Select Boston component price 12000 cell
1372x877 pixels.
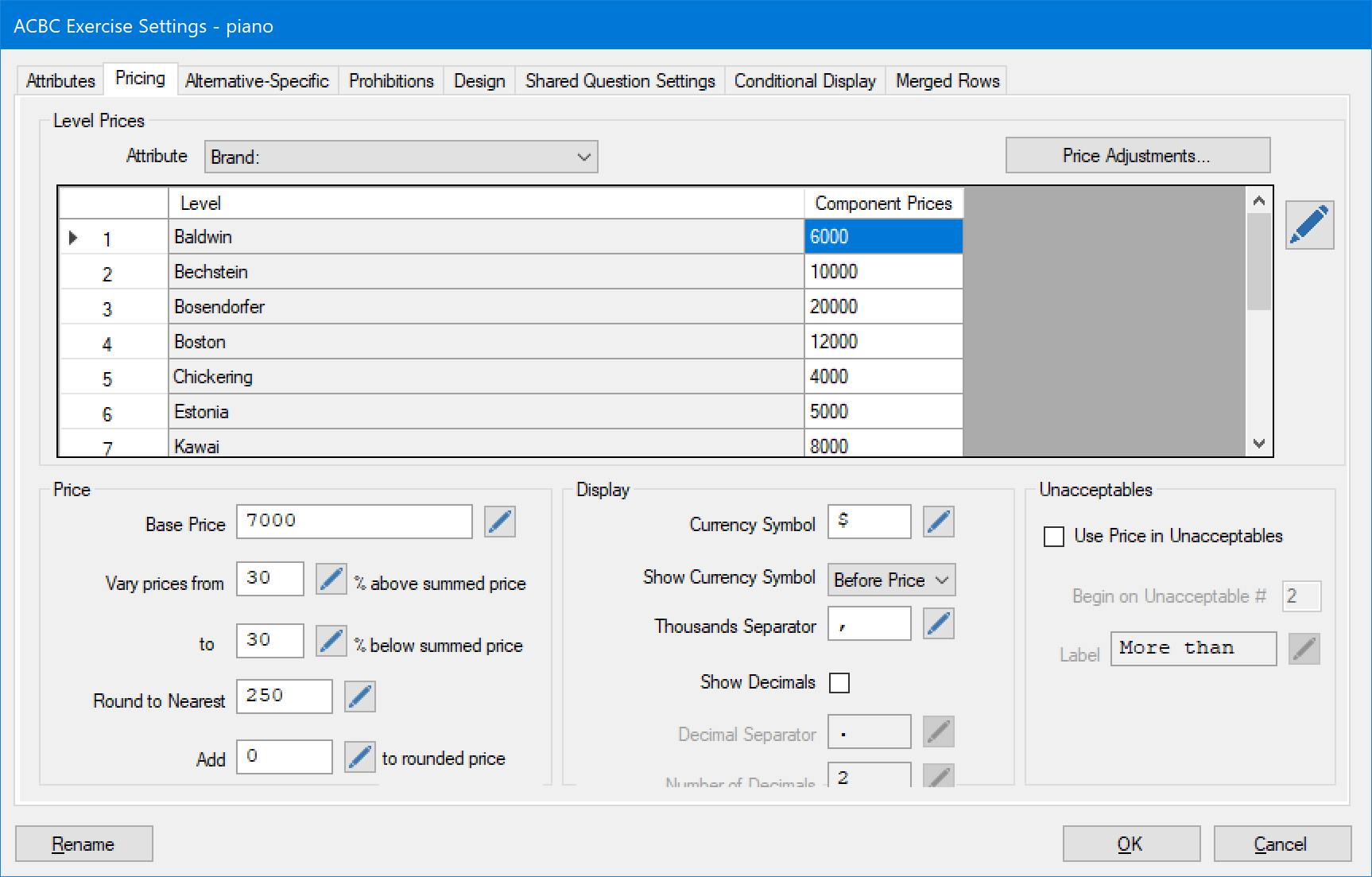(x=884, y=342)
